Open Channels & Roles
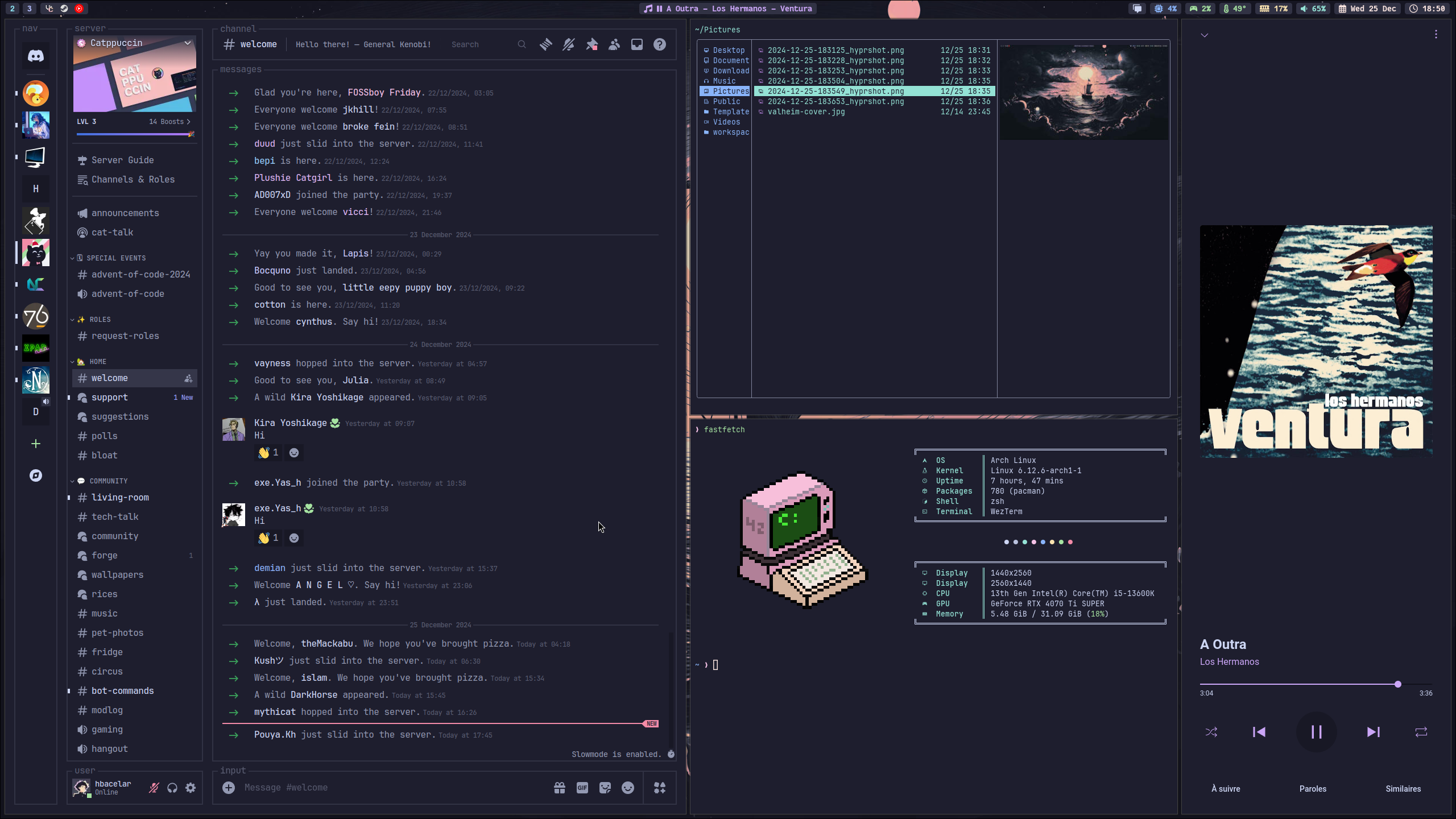 [134, 180]
